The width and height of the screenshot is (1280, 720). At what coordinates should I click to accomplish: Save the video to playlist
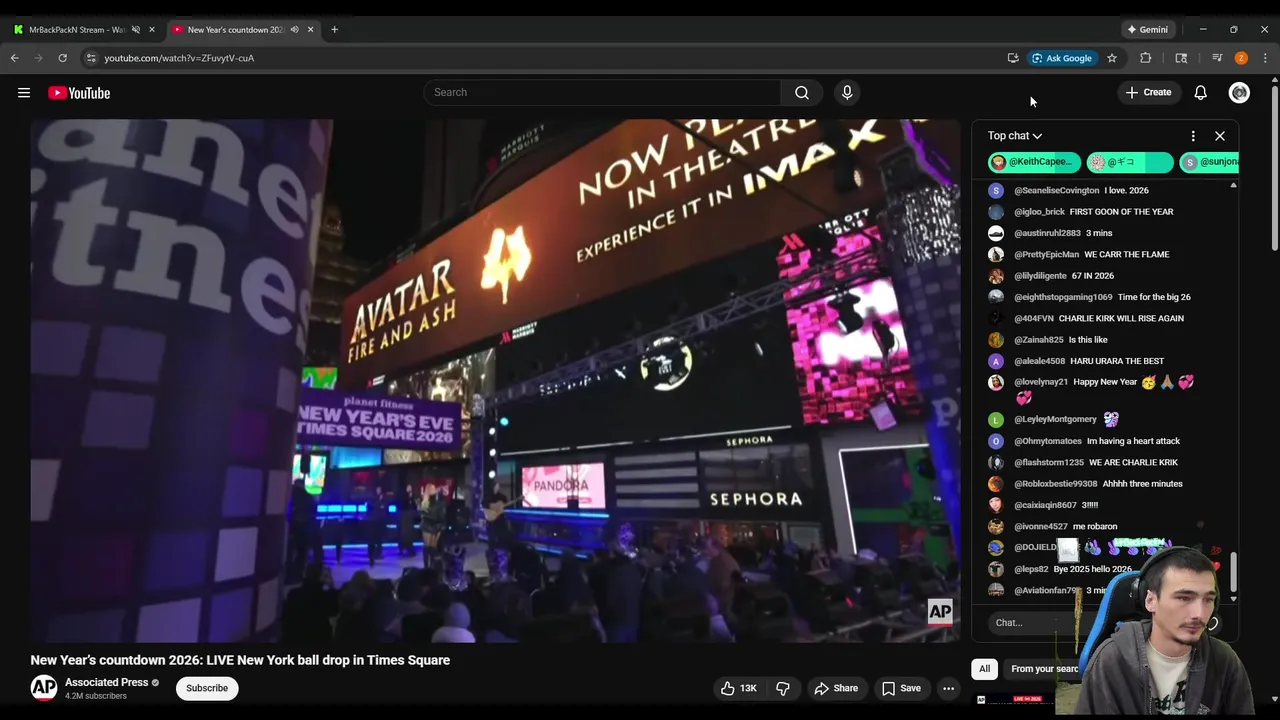click(x=900, y=688)
